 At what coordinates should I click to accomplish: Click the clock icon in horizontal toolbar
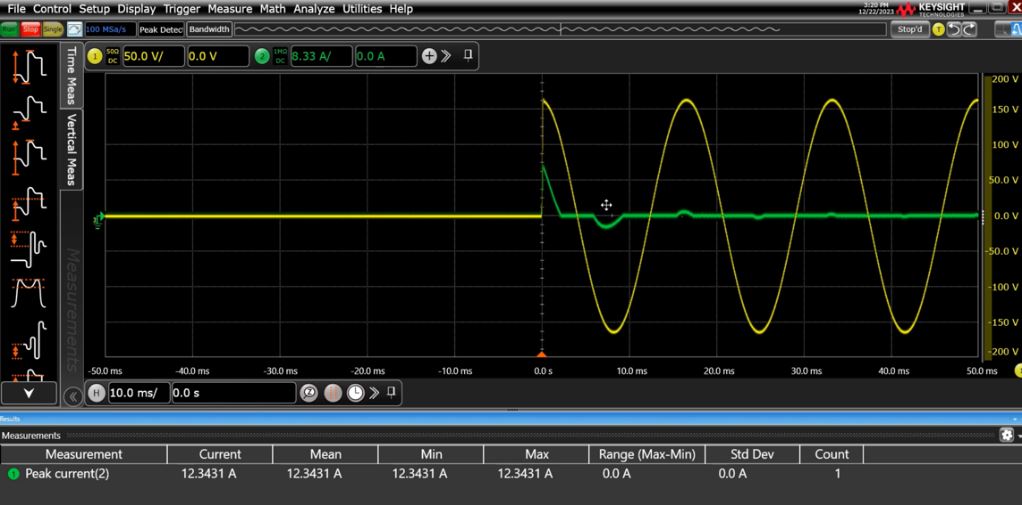point(354,393)
